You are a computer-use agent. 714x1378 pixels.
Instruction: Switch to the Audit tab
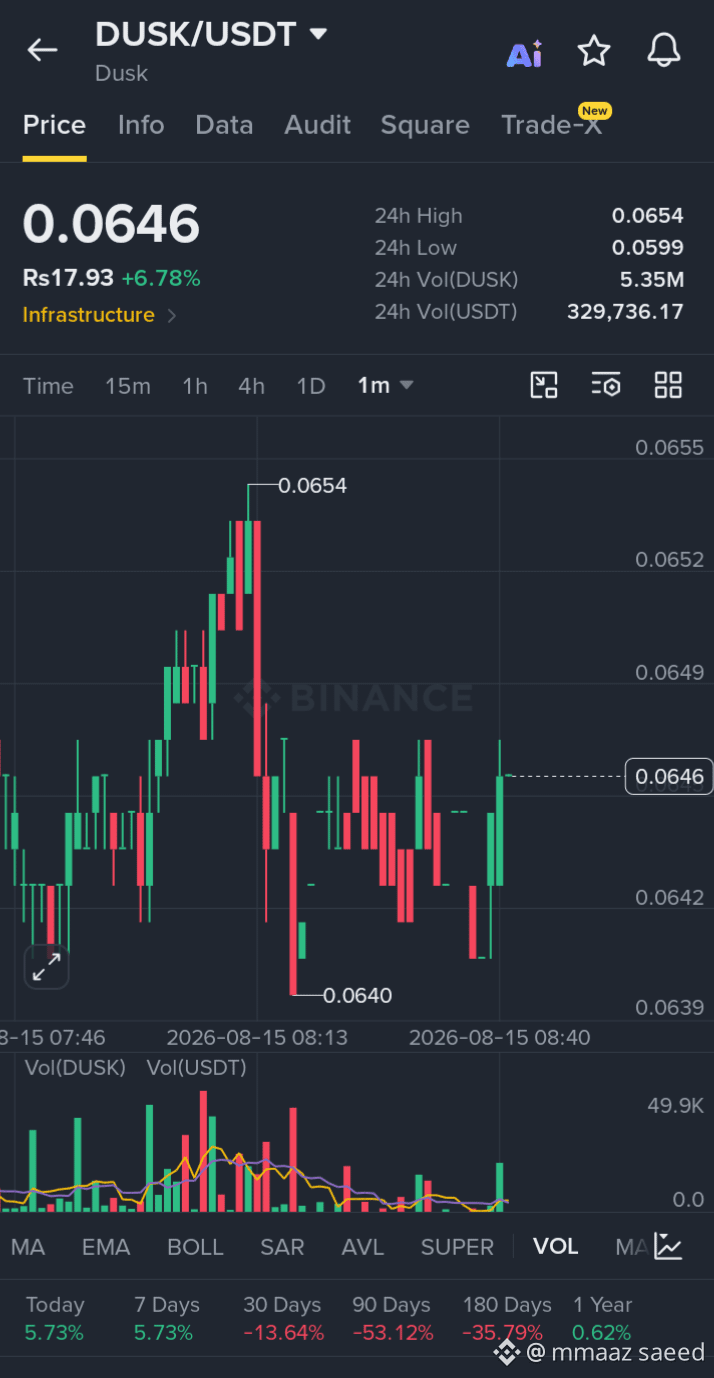pos(317,125)
